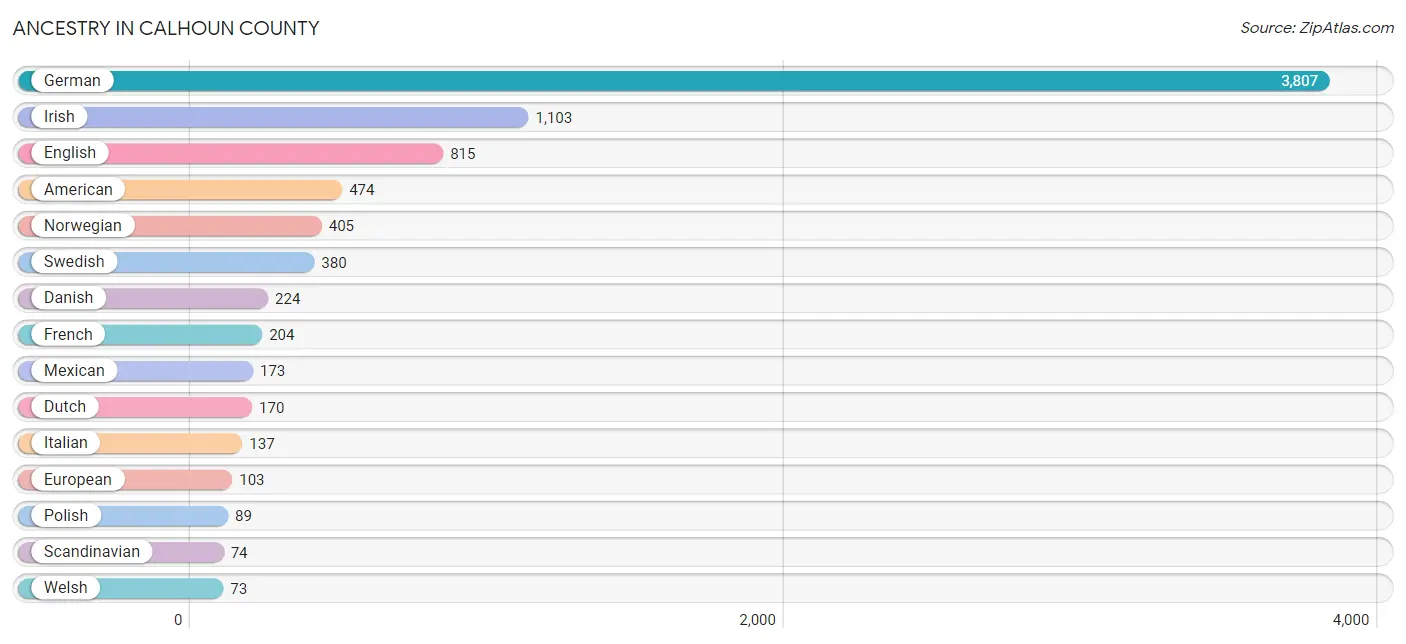
Task: Select the American value 474
Action: (362, 190)
